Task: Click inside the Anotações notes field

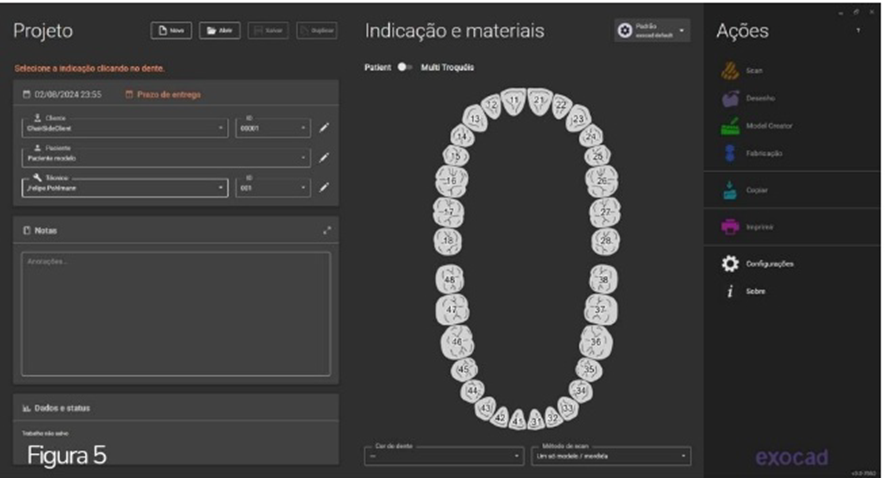Action: pos(175,313)
